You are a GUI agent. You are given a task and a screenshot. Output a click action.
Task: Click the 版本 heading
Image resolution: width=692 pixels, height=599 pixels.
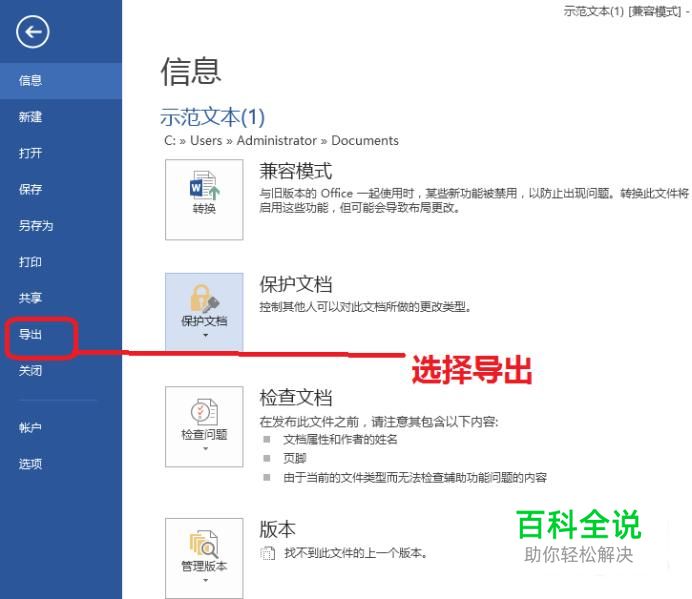[278, 529]
